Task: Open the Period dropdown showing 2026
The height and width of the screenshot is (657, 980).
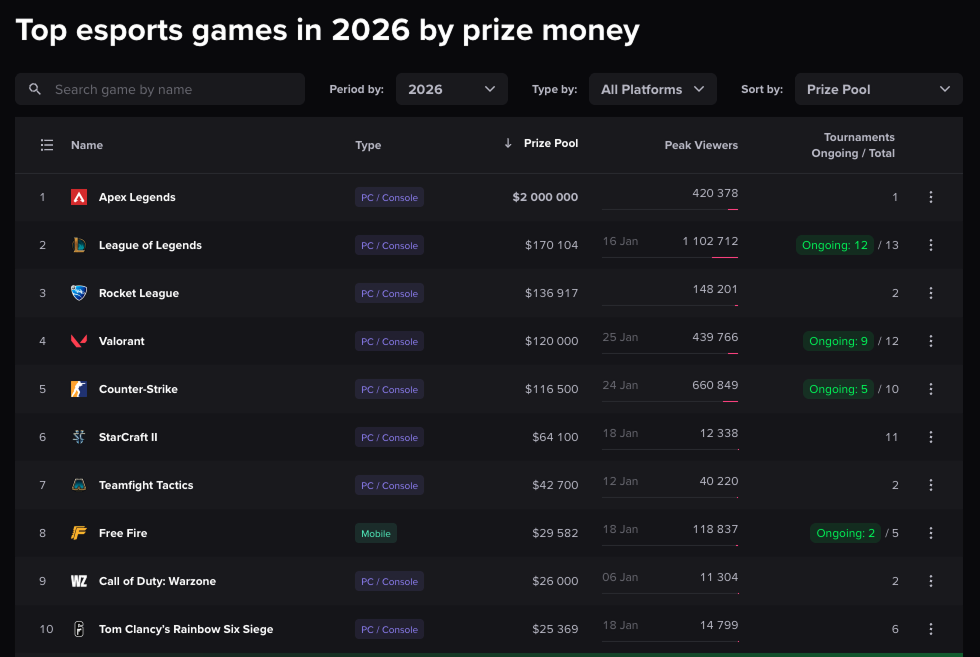Action: pyautogui.click(x=451, y=89)
